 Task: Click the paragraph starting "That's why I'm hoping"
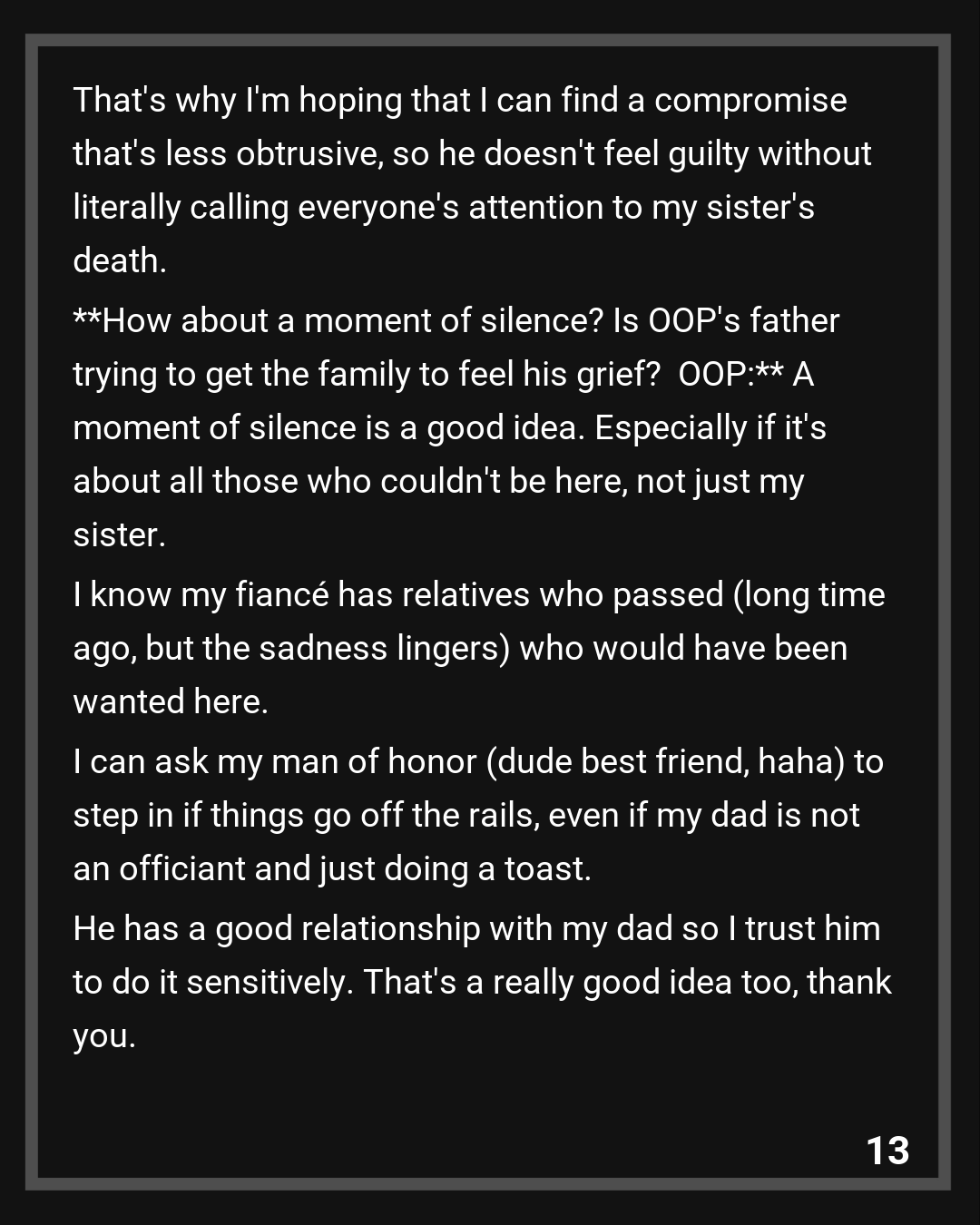[x=459, y=100]
